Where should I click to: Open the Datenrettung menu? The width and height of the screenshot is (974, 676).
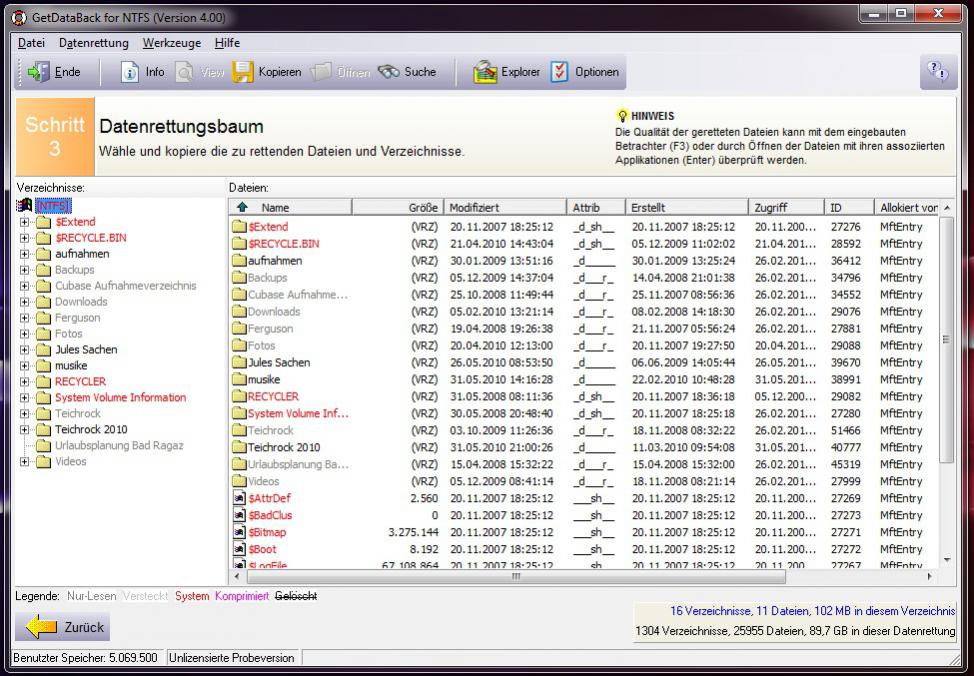(94, 43)
